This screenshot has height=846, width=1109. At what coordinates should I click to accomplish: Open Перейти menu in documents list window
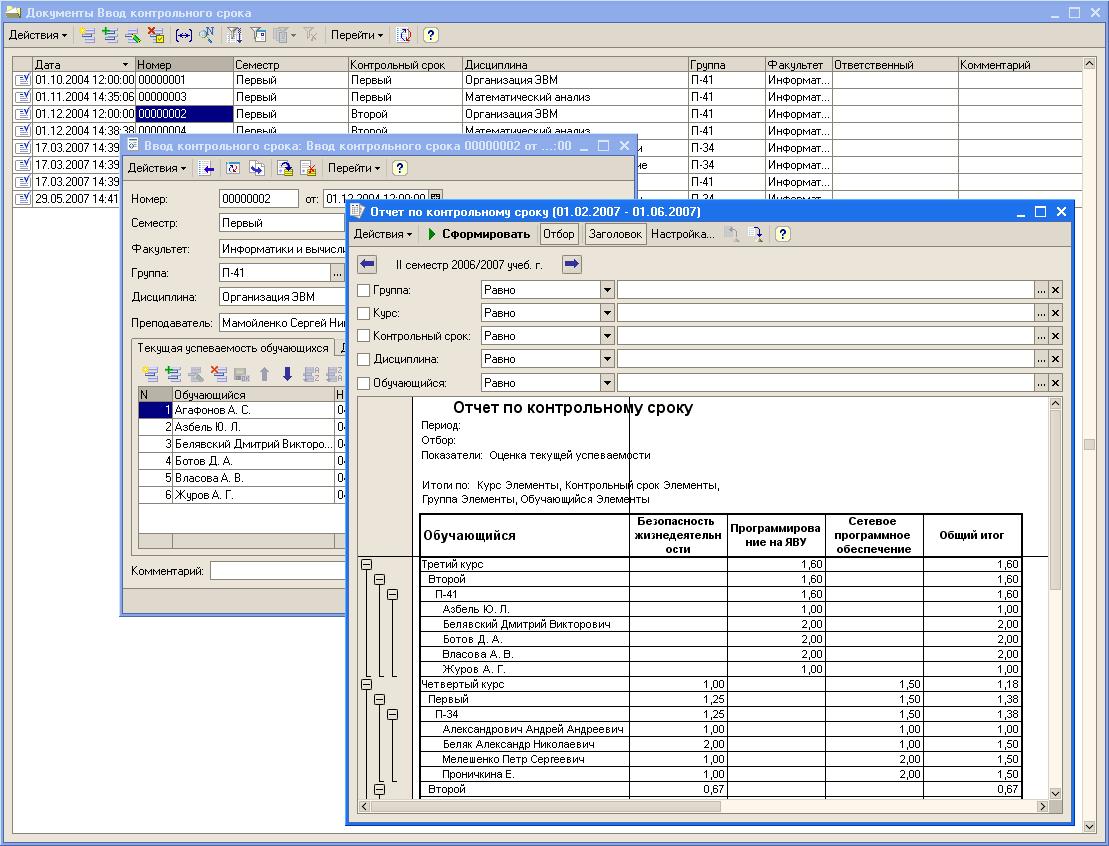coord(356,35)
